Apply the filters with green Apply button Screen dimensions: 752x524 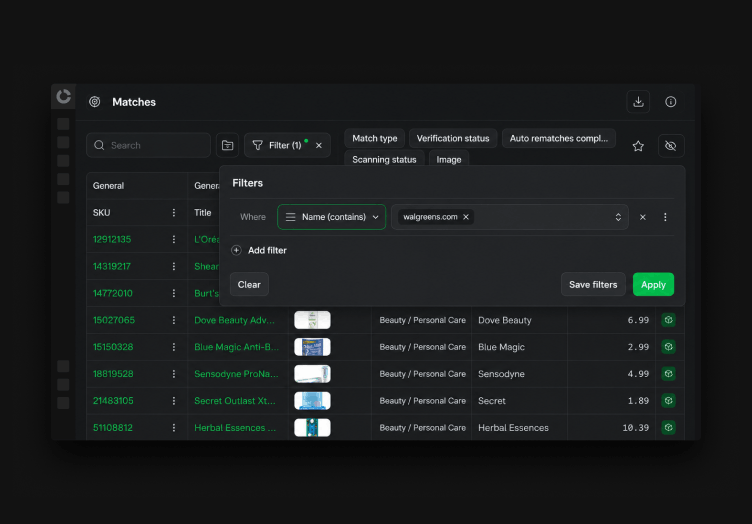click(653, 284)
